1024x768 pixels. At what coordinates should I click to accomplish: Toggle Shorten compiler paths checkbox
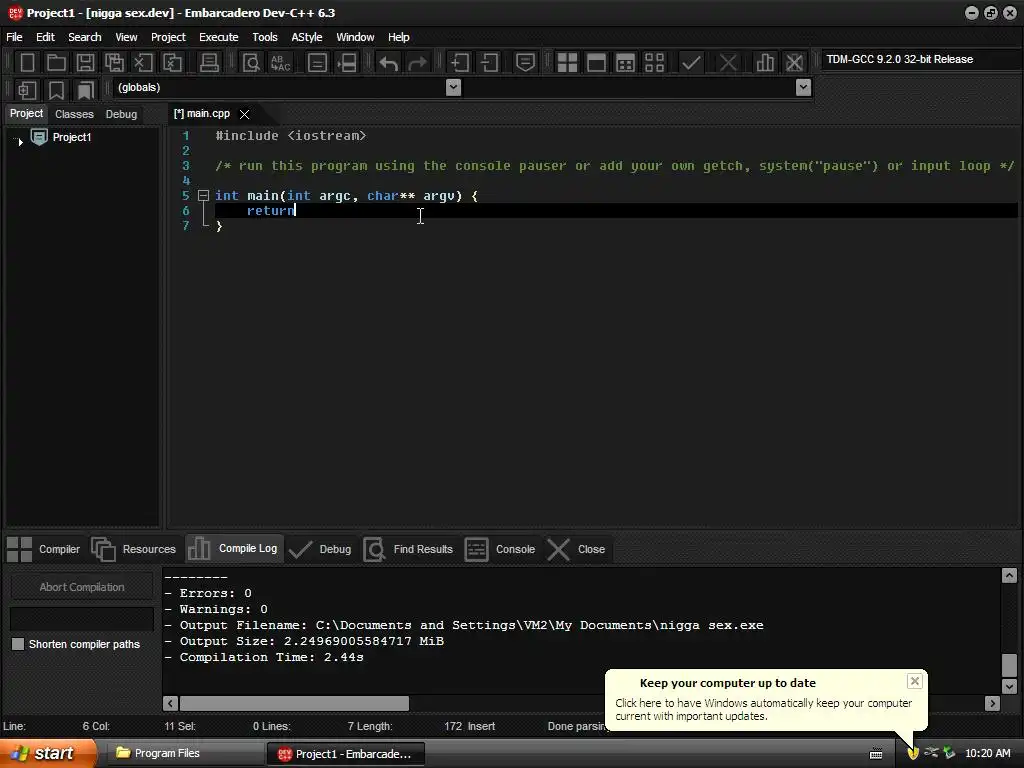[18, 644]
